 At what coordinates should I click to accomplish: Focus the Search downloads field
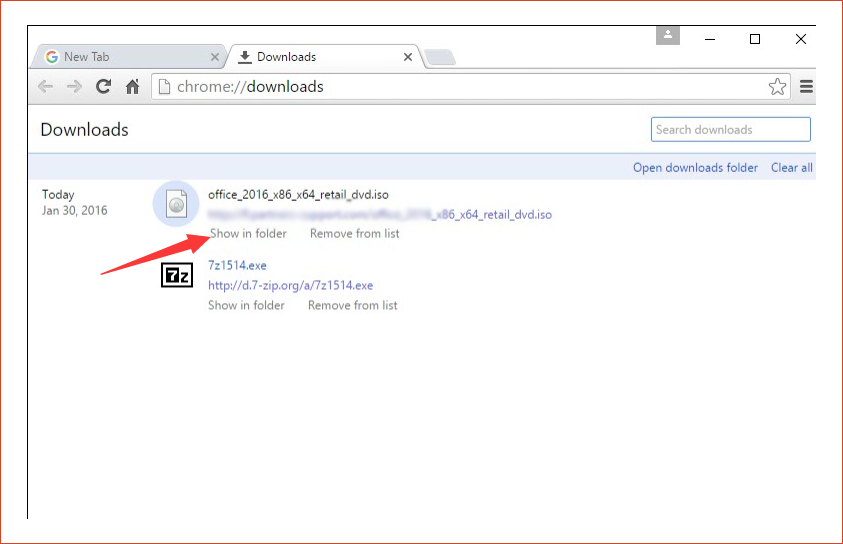[x=730, y=129]
